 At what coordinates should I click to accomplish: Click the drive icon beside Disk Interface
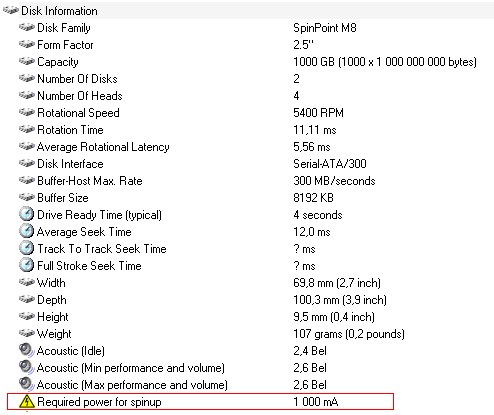27,163
